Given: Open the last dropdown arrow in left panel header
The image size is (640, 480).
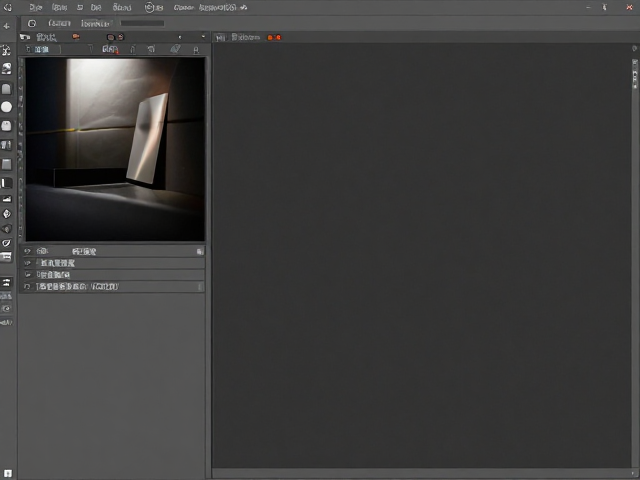Looking at the screenshot, I should tap(203, 37).
